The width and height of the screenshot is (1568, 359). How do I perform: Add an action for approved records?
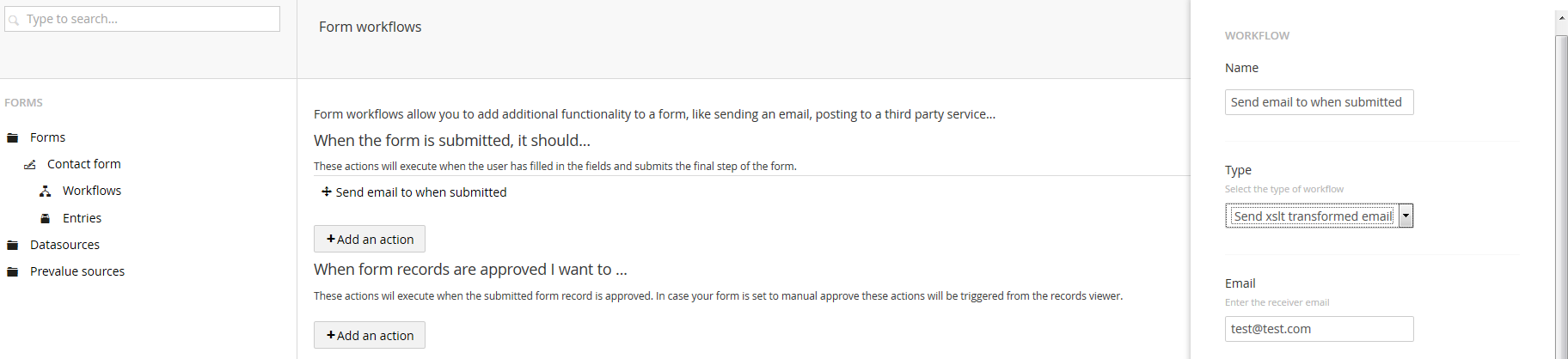(370, 335)
